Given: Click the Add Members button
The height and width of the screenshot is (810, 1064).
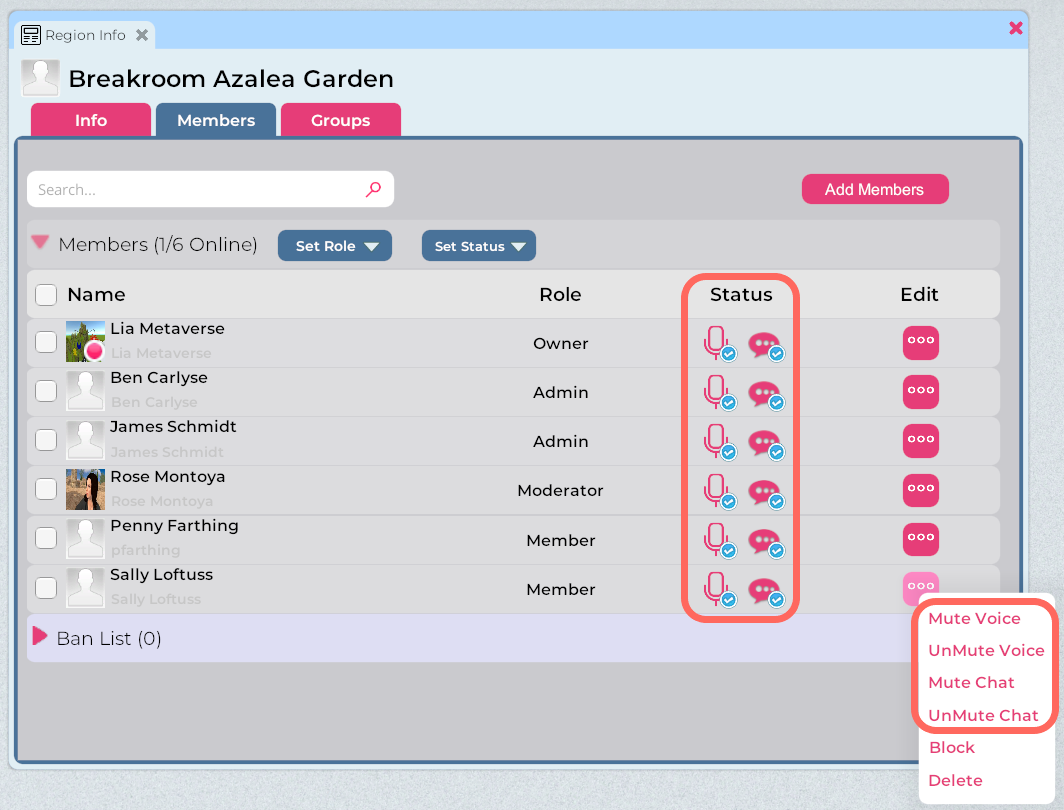Looking at the screenshot, I should (x=874, y=189).
